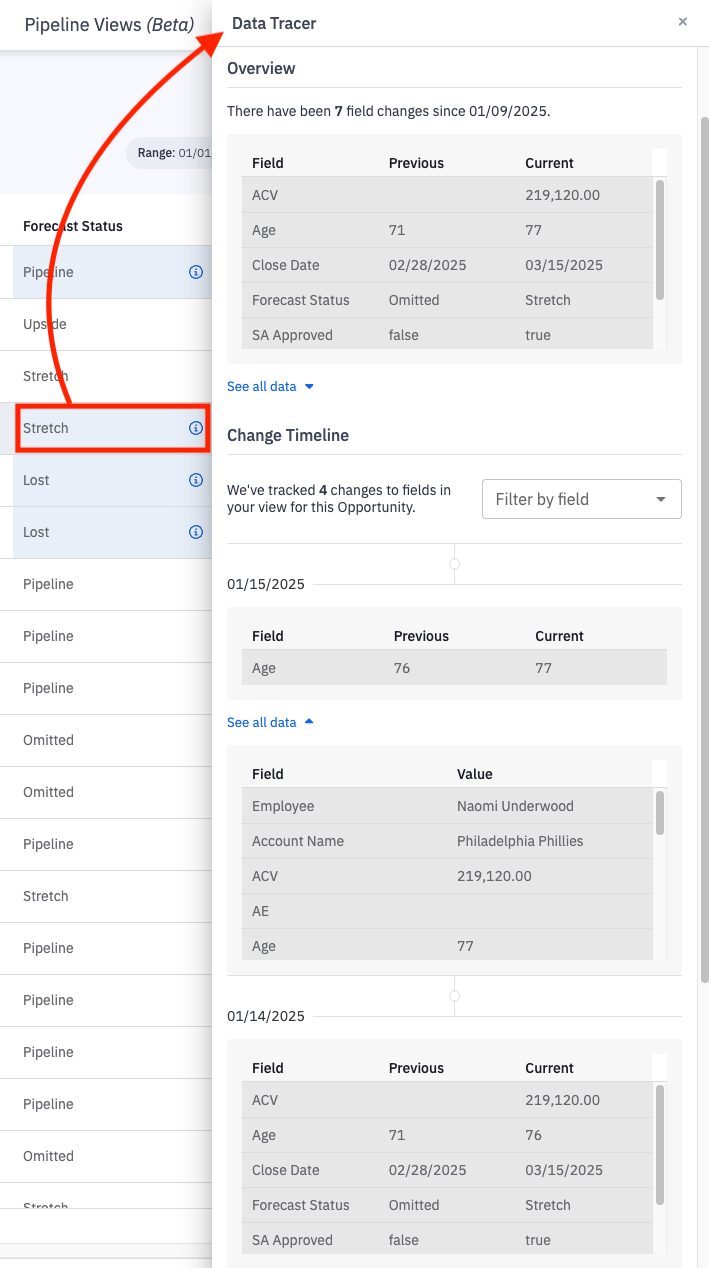Click info icon on first Pipeline row
The image size is (709, 1268).
(x=196, y=272)
